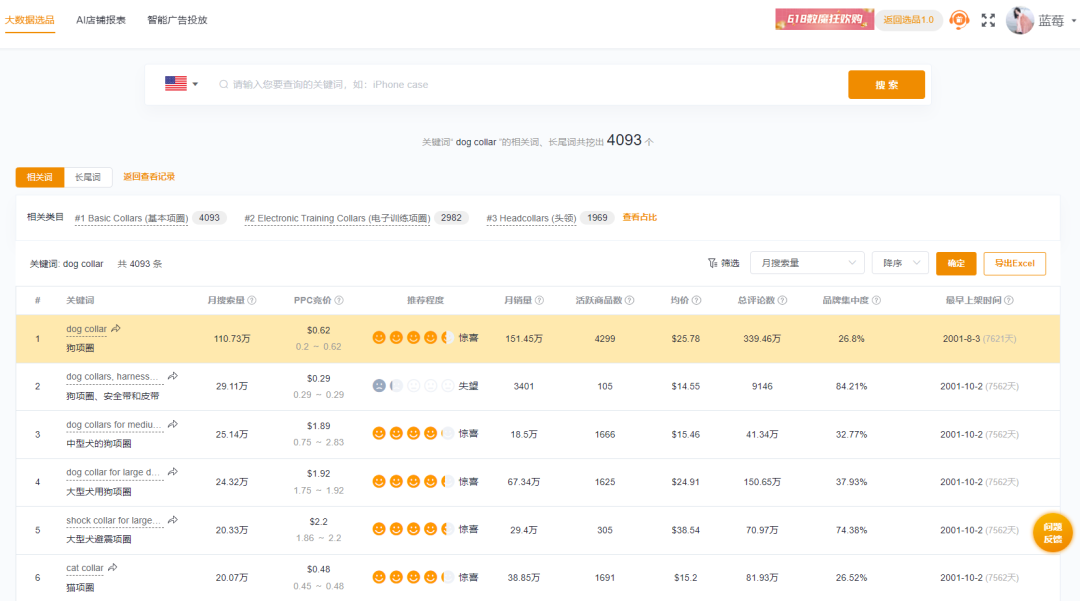Click the 关键词 column header
The width and height of the screenshot is (1080, 601).
pyautogui.click(x=80, y=300)
